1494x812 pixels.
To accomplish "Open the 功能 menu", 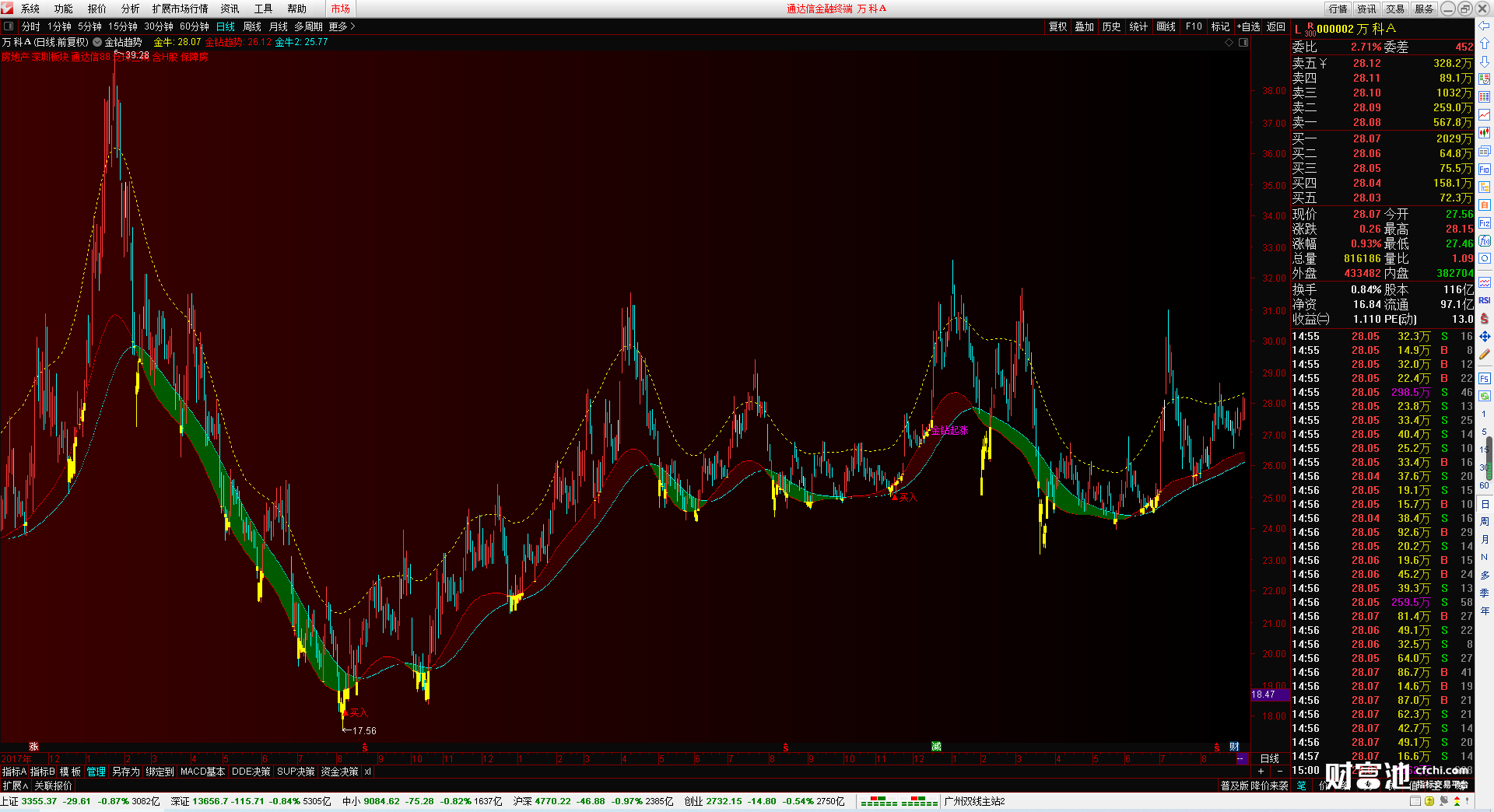I will (64, 9).
